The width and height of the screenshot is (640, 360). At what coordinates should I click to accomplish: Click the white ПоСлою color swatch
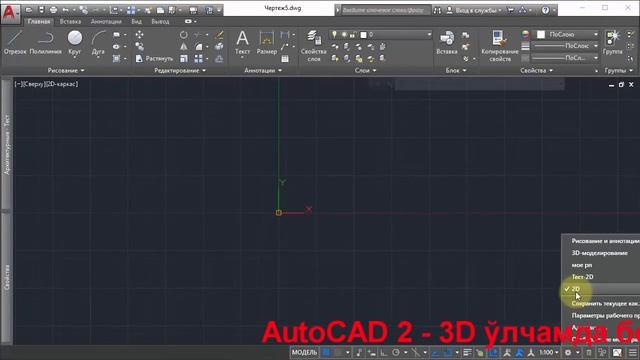point(541,35)
